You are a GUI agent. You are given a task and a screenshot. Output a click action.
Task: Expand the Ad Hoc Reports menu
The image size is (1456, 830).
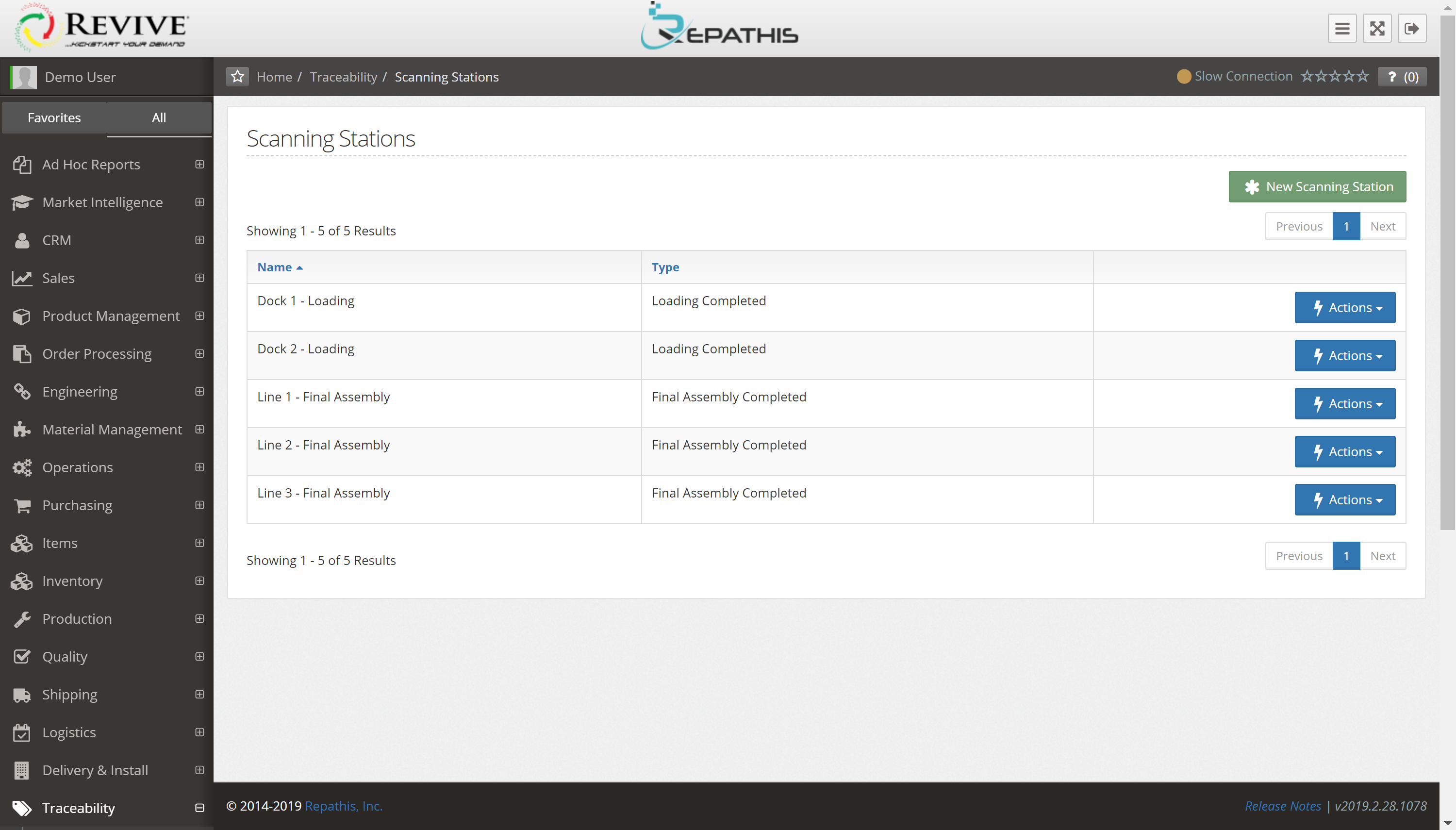click(199, 164)
